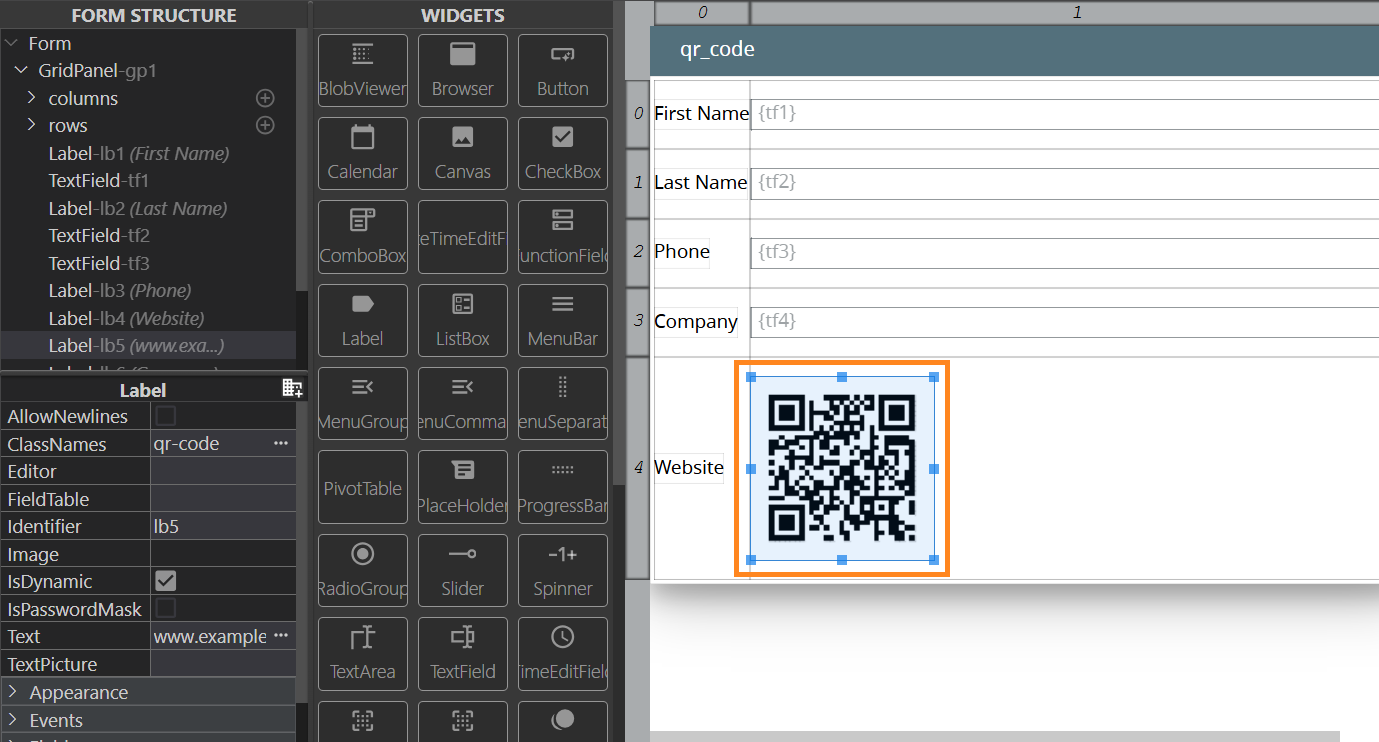Select the TextArea widget
This screenshot has height=742, width=1379.
[x=362, y=653]
